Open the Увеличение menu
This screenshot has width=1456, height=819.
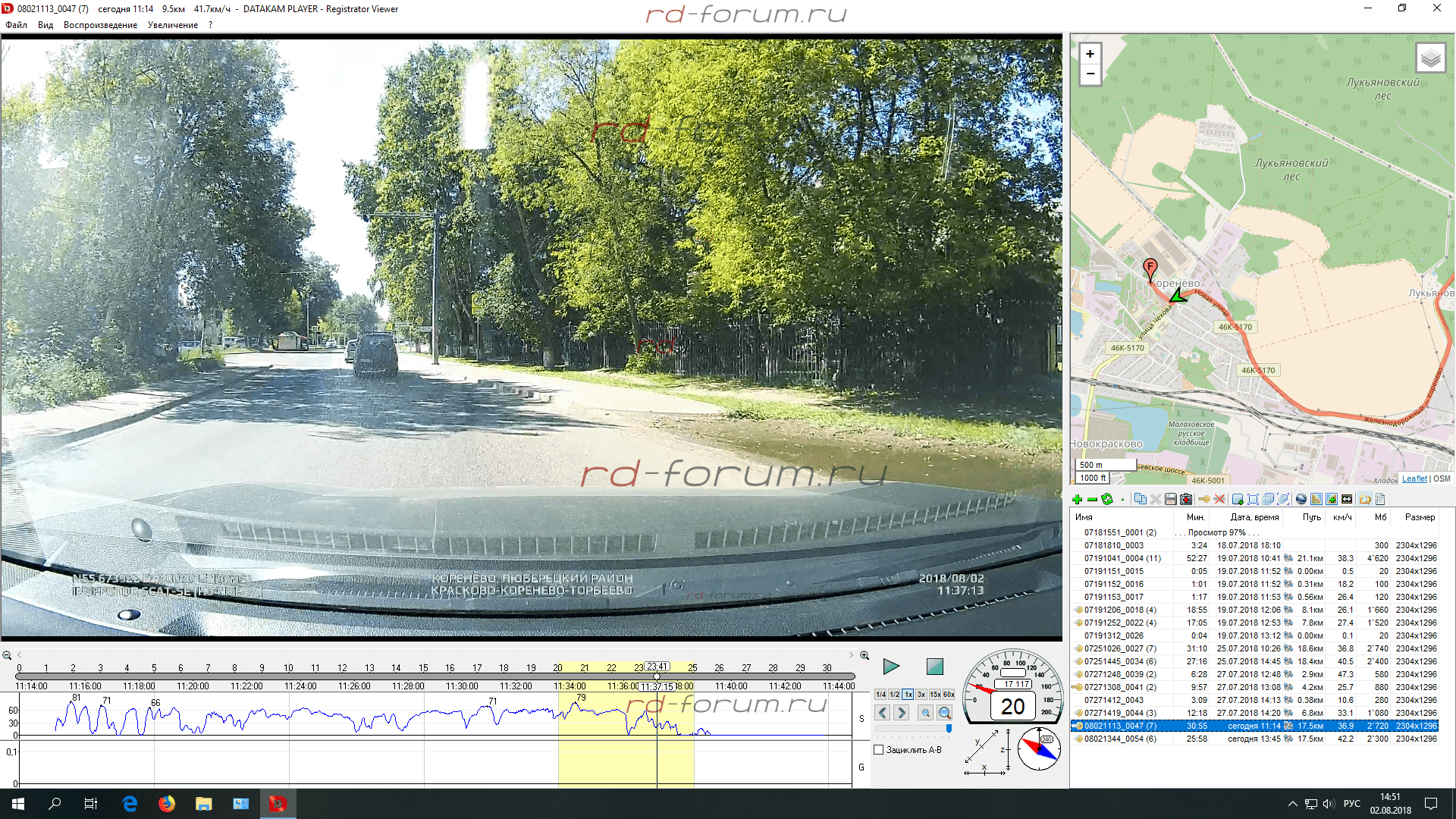tap(173, 25)
